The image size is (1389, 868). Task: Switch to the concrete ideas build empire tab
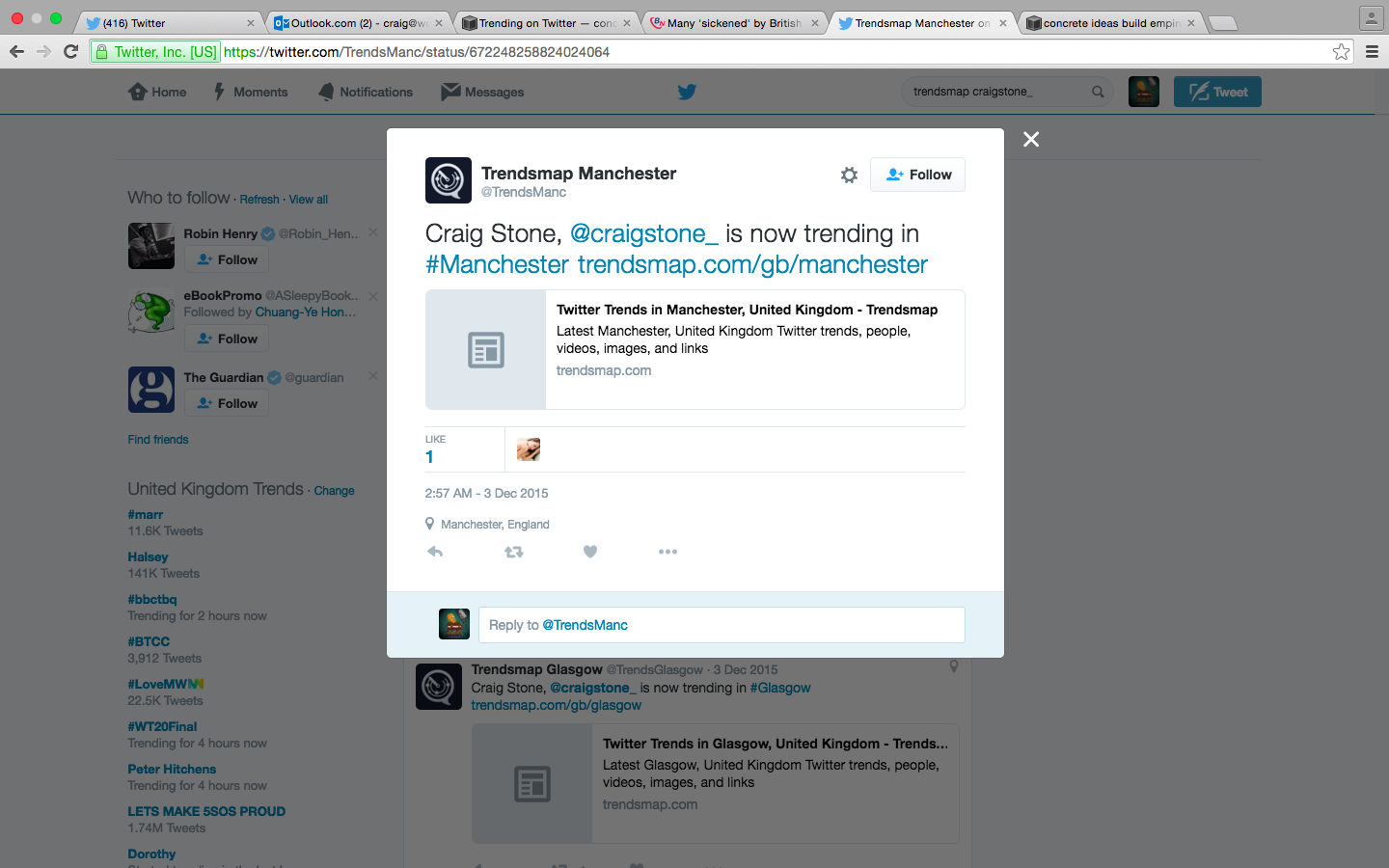coord(1109,23)
